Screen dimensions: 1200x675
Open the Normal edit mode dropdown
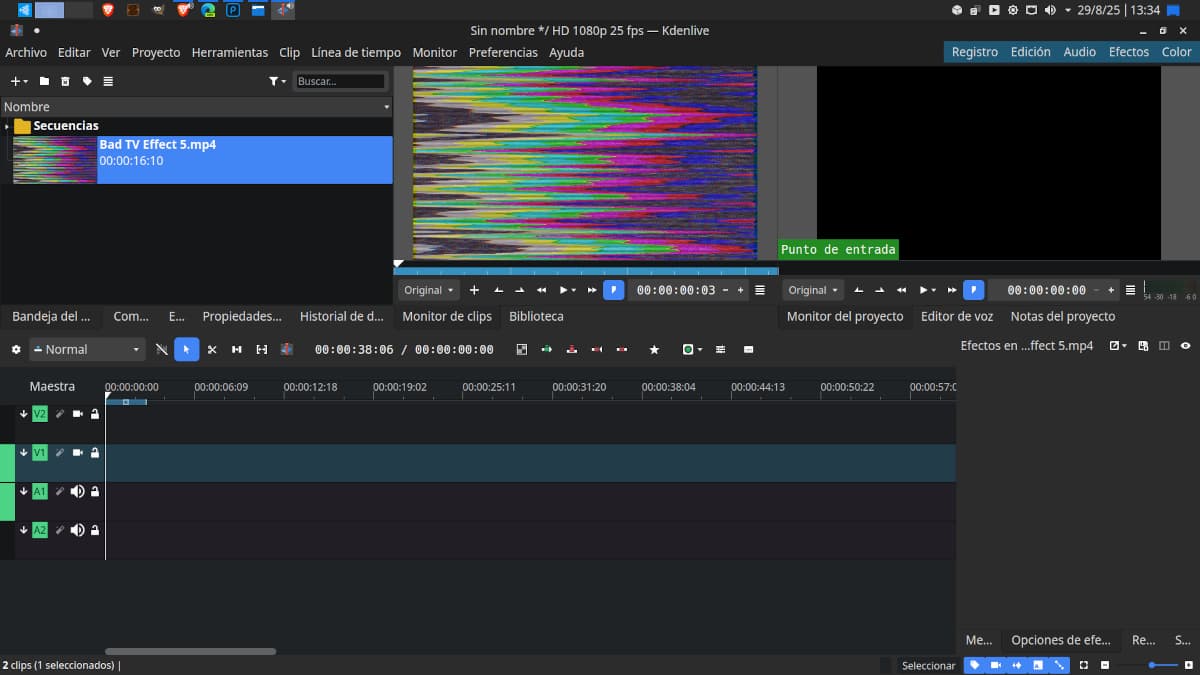pyautogui.click(x=87, y=349)
